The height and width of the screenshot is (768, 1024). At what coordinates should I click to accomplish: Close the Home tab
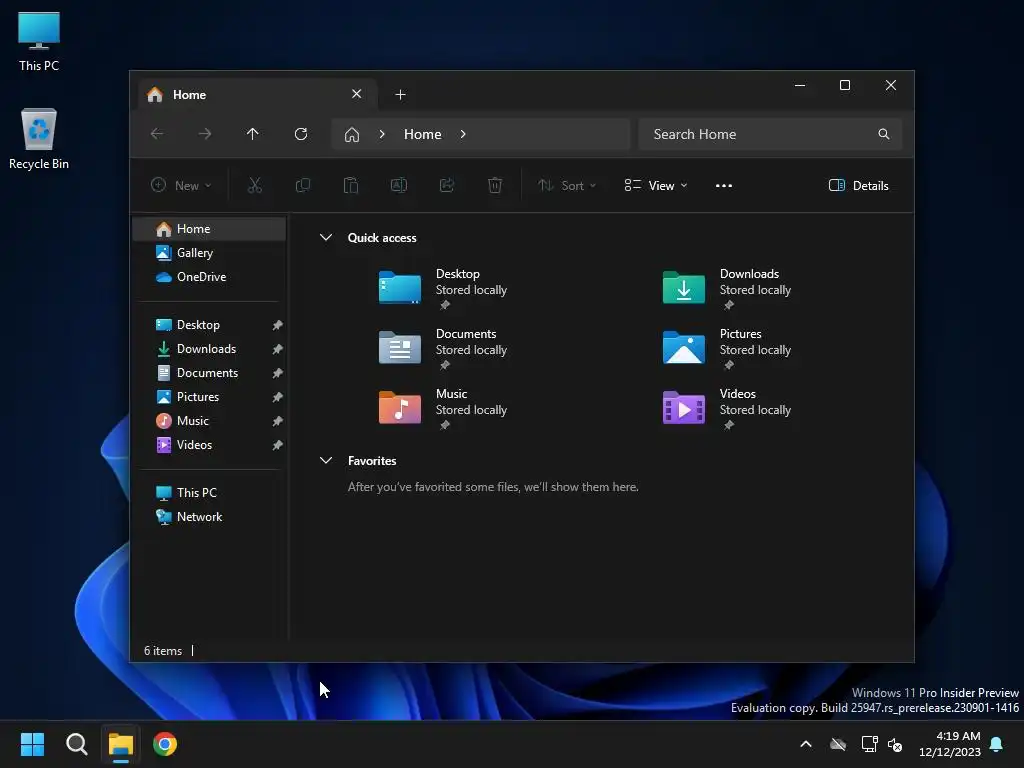357,94
